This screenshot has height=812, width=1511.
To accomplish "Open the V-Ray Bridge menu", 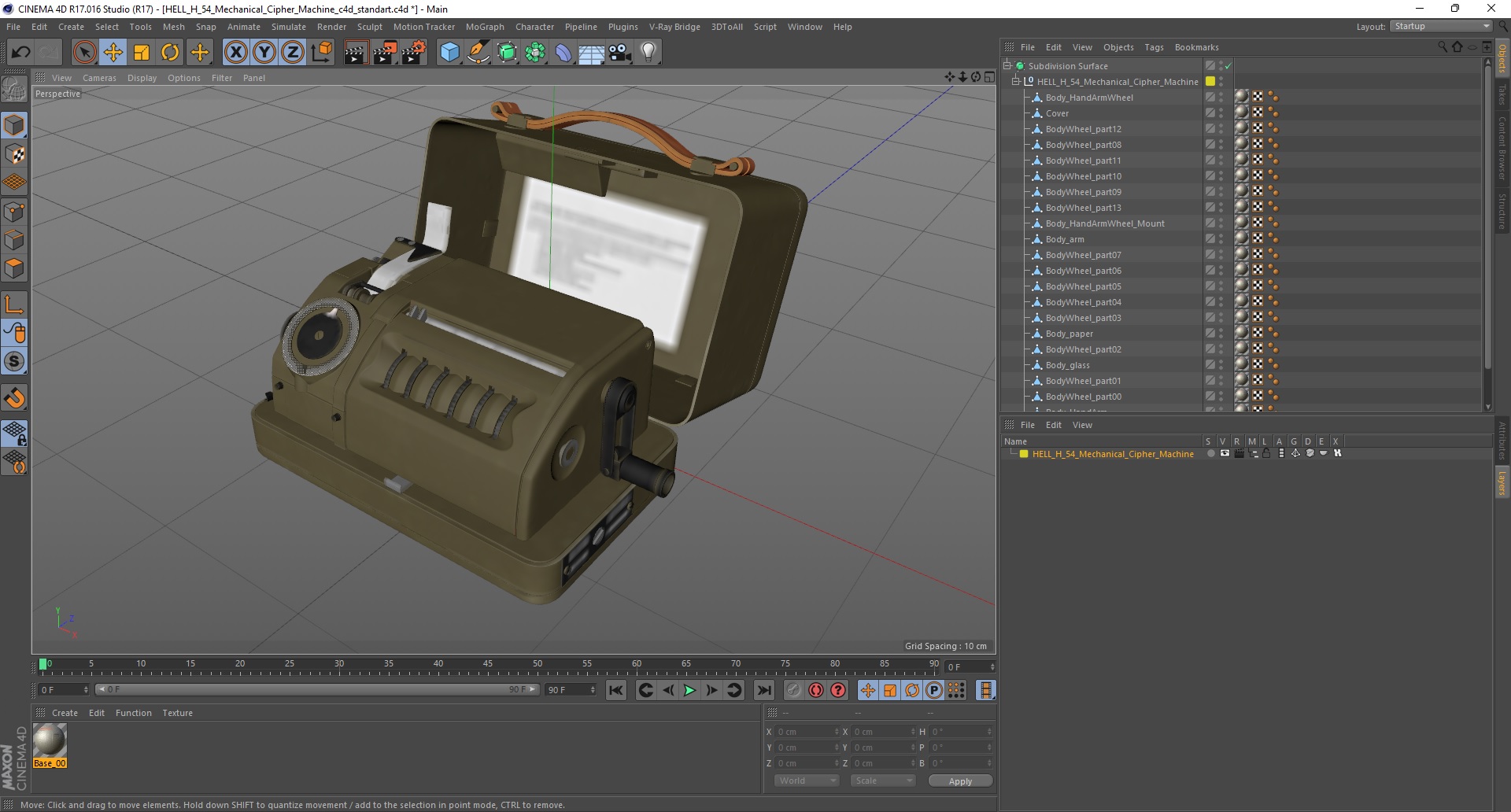I will 674,27.
